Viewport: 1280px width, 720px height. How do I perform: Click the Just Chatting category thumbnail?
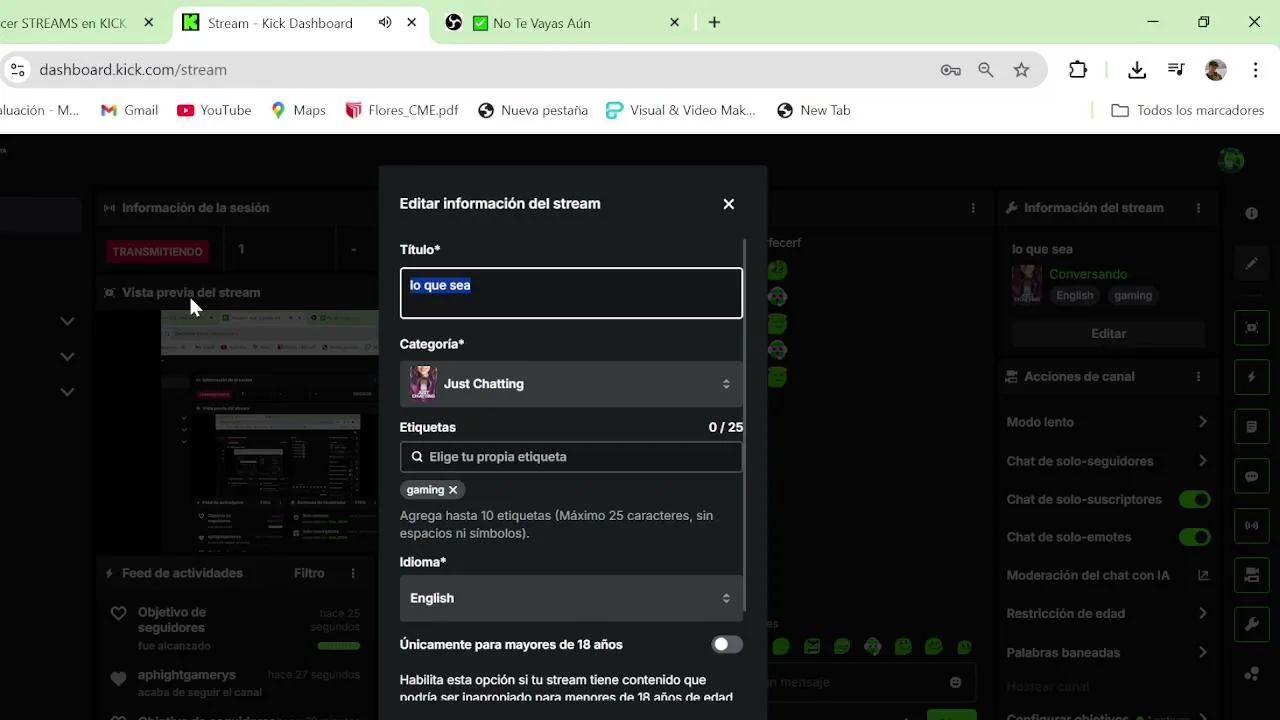[x=423, y=384]
